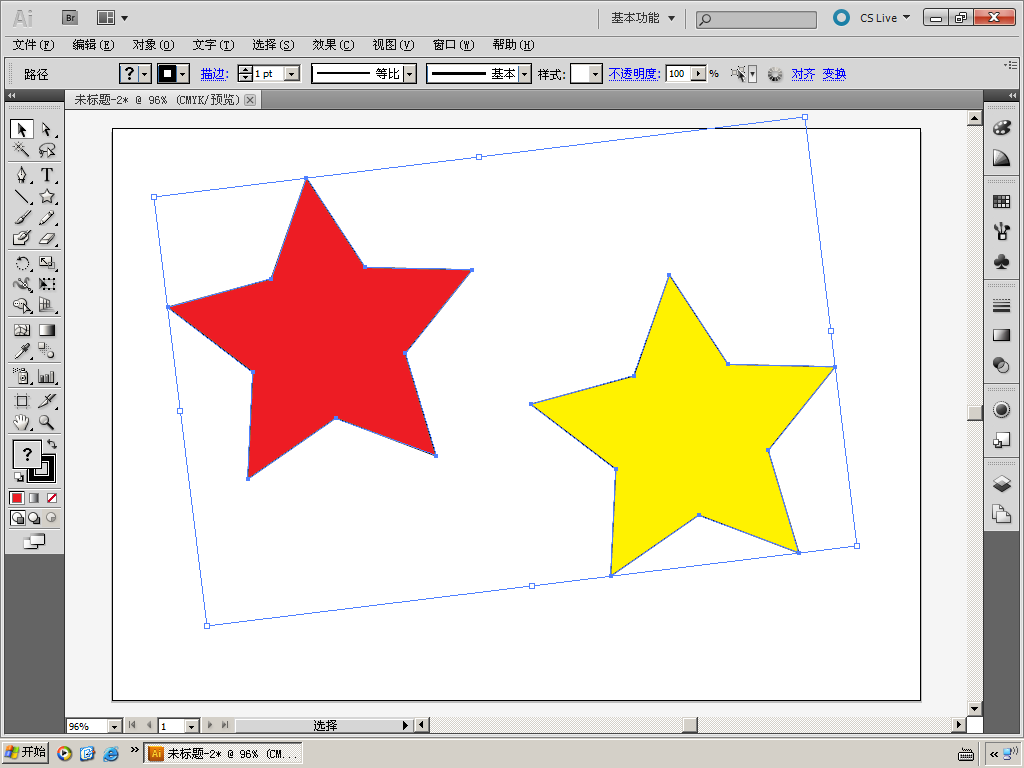Switch to None fill mode button
Image resolution: width=1024 pixels, height=768 pixels.
click(x=52, y=498)
